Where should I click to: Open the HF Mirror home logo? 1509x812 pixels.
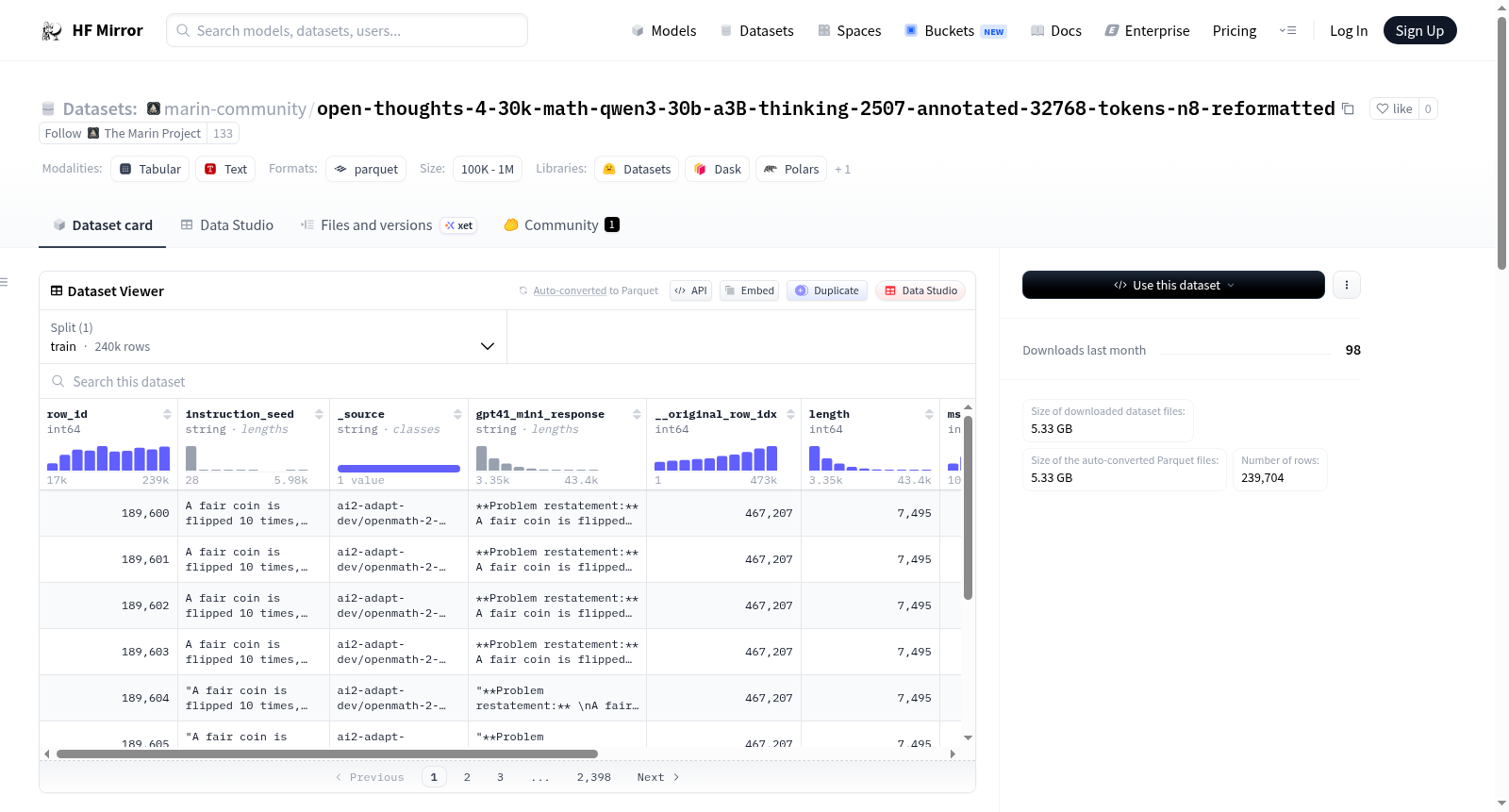click(x=91, y=30)
